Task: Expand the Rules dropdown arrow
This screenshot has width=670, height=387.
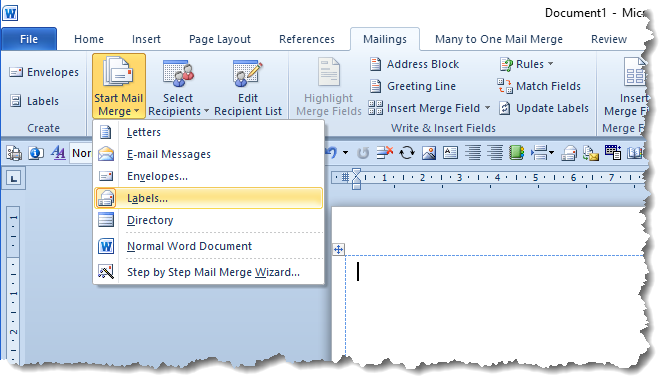Action: point(551,64)
